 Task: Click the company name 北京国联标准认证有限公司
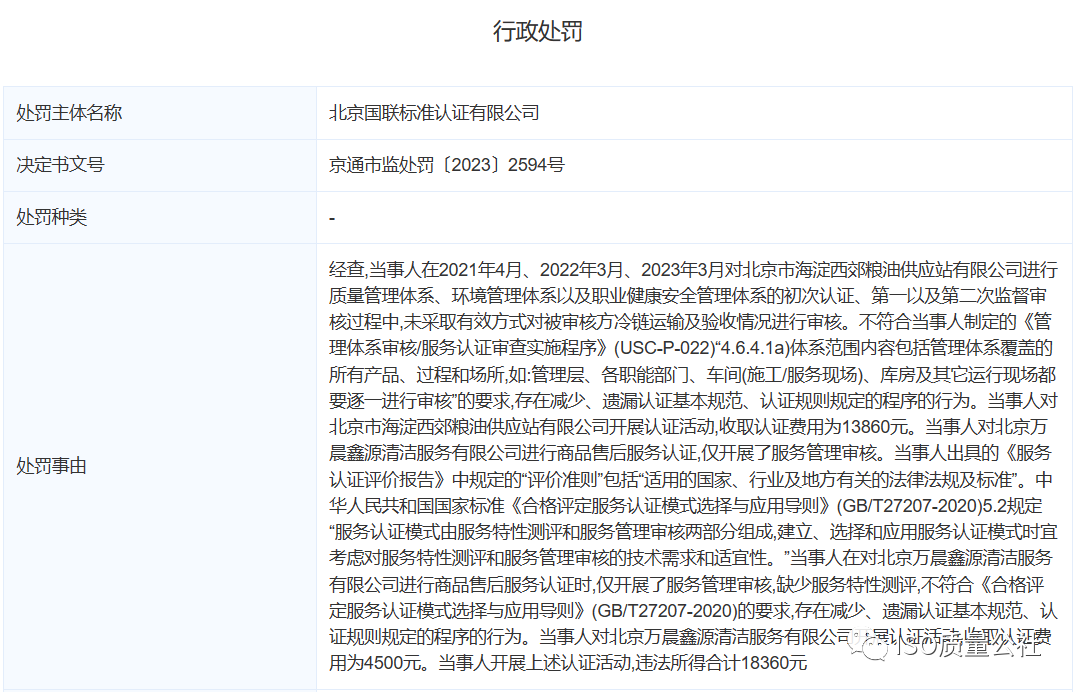[434, 113]
